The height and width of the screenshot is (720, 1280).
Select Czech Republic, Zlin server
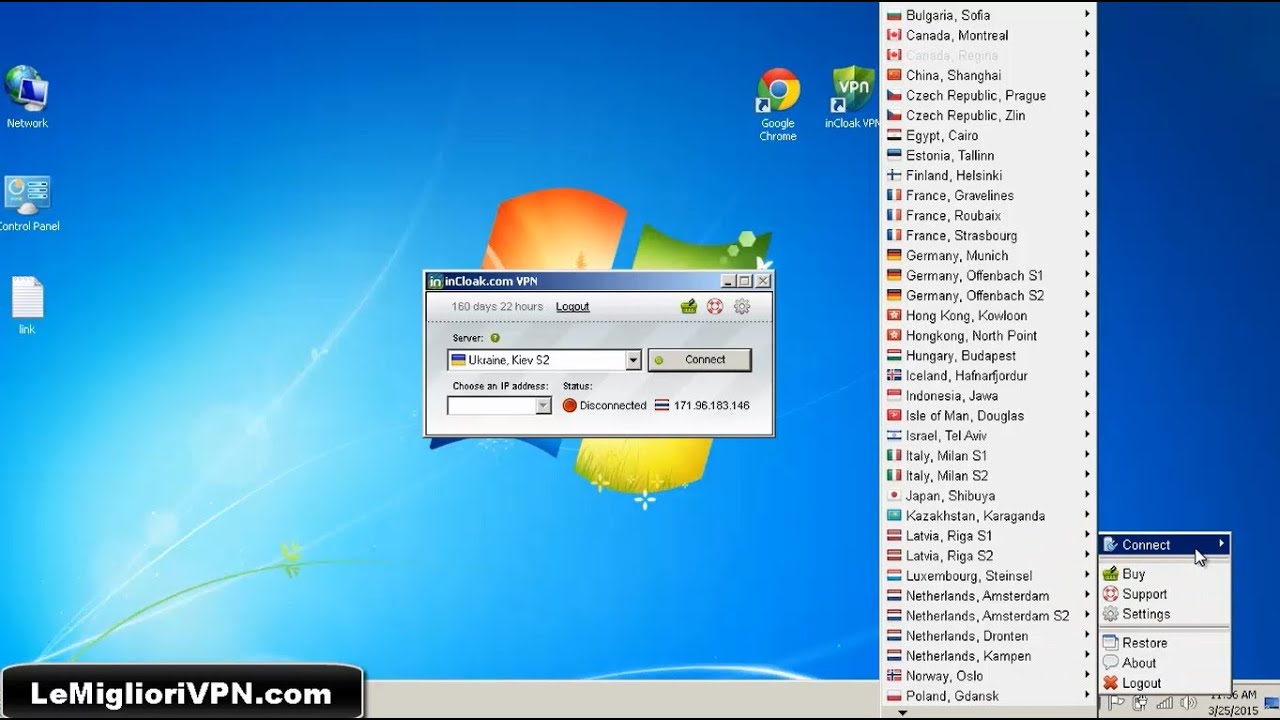[988, 115]
